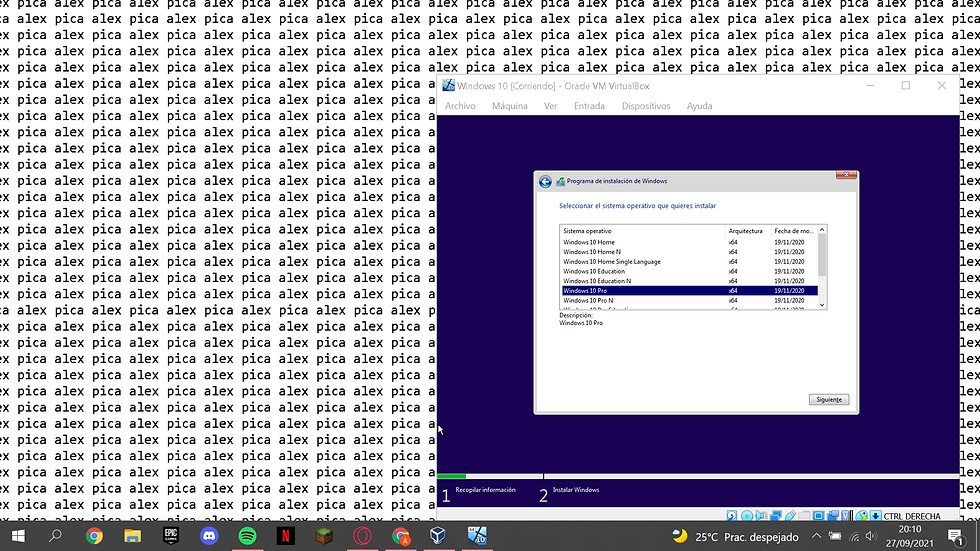Open VirtualBox Manager from the taskbar

coord(438,536)
